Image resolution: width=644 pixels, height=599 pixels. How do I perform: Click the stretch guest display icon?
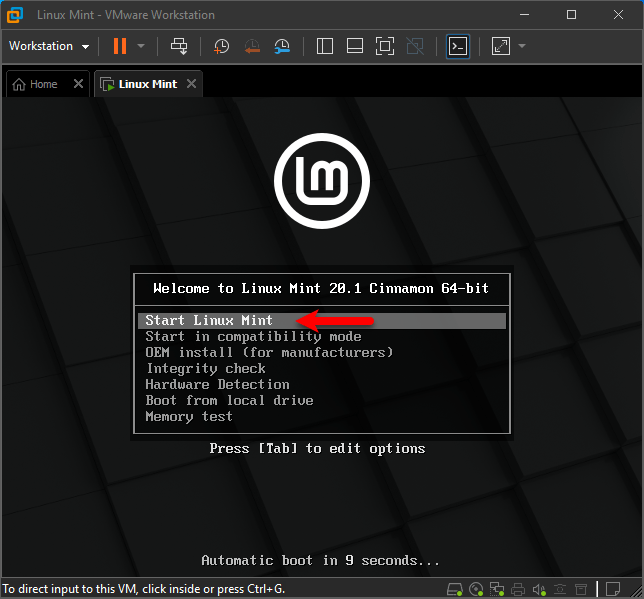coord(501,46)
